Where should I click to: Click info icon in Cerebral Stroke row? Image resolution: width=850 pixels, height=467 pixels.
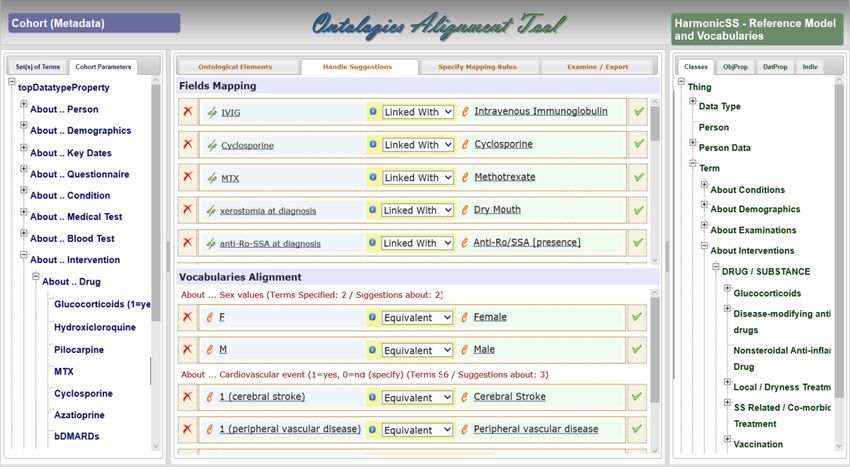pyautogui.click(x=372, y=397)
